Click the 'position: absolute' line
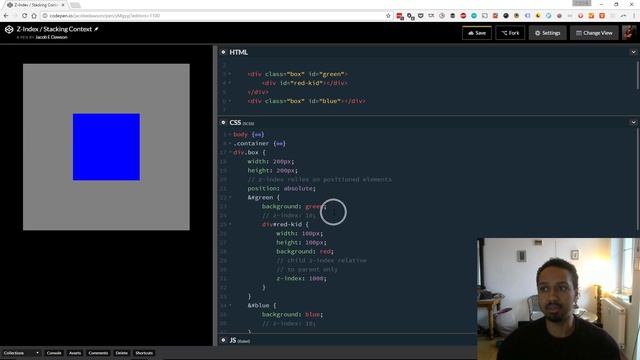Viewport: 640px width, 360px height. (282, 189)
